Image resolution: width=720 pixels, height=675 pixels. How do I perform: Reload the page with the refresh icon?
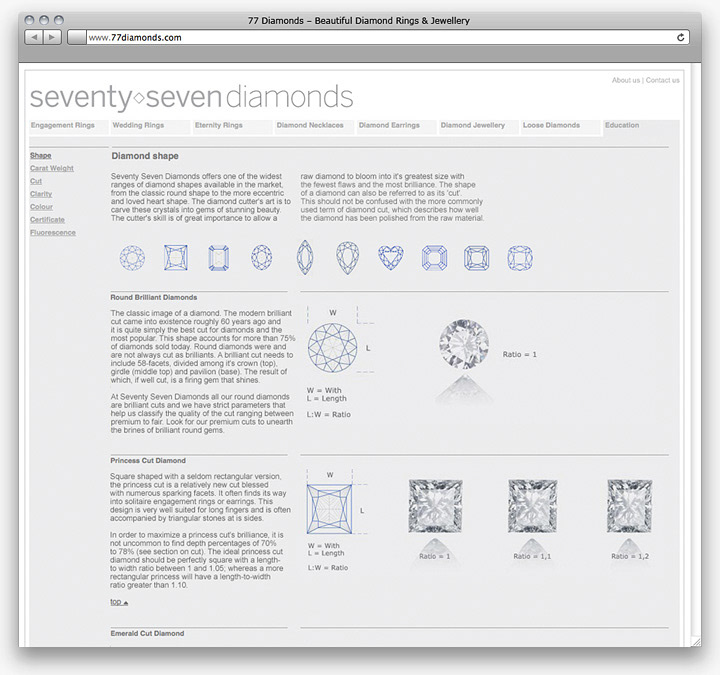[x=681, y=37]
